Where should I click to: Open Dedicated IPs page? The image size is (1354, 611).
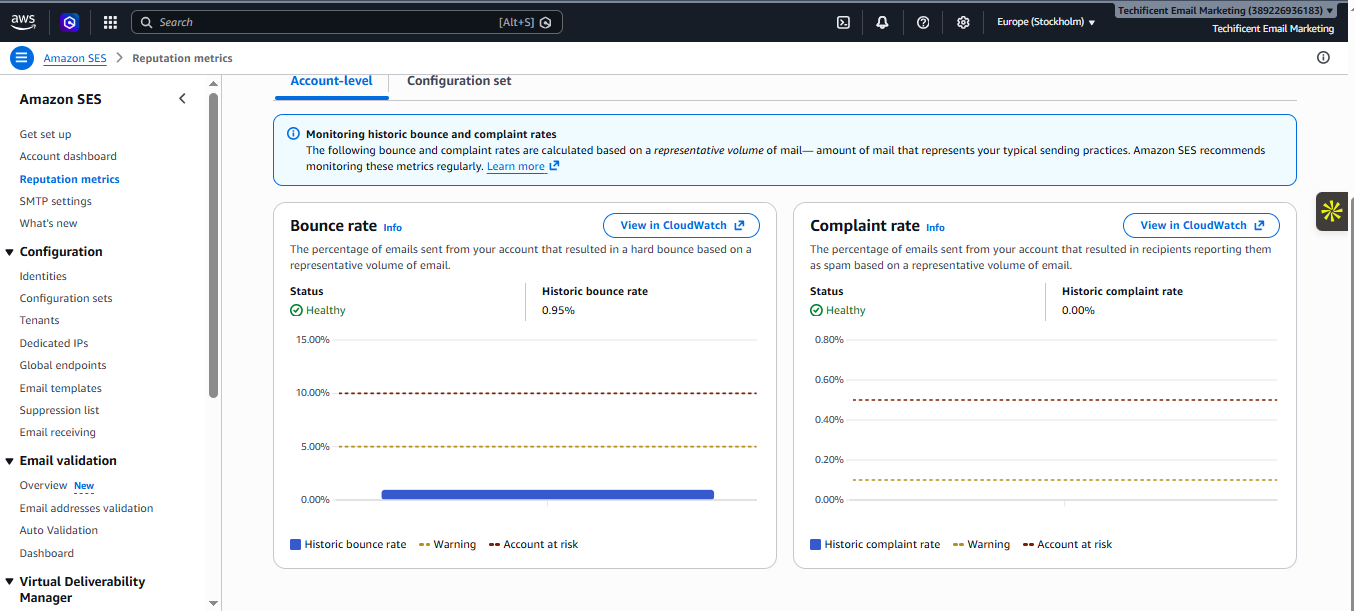tap(54, 343)
